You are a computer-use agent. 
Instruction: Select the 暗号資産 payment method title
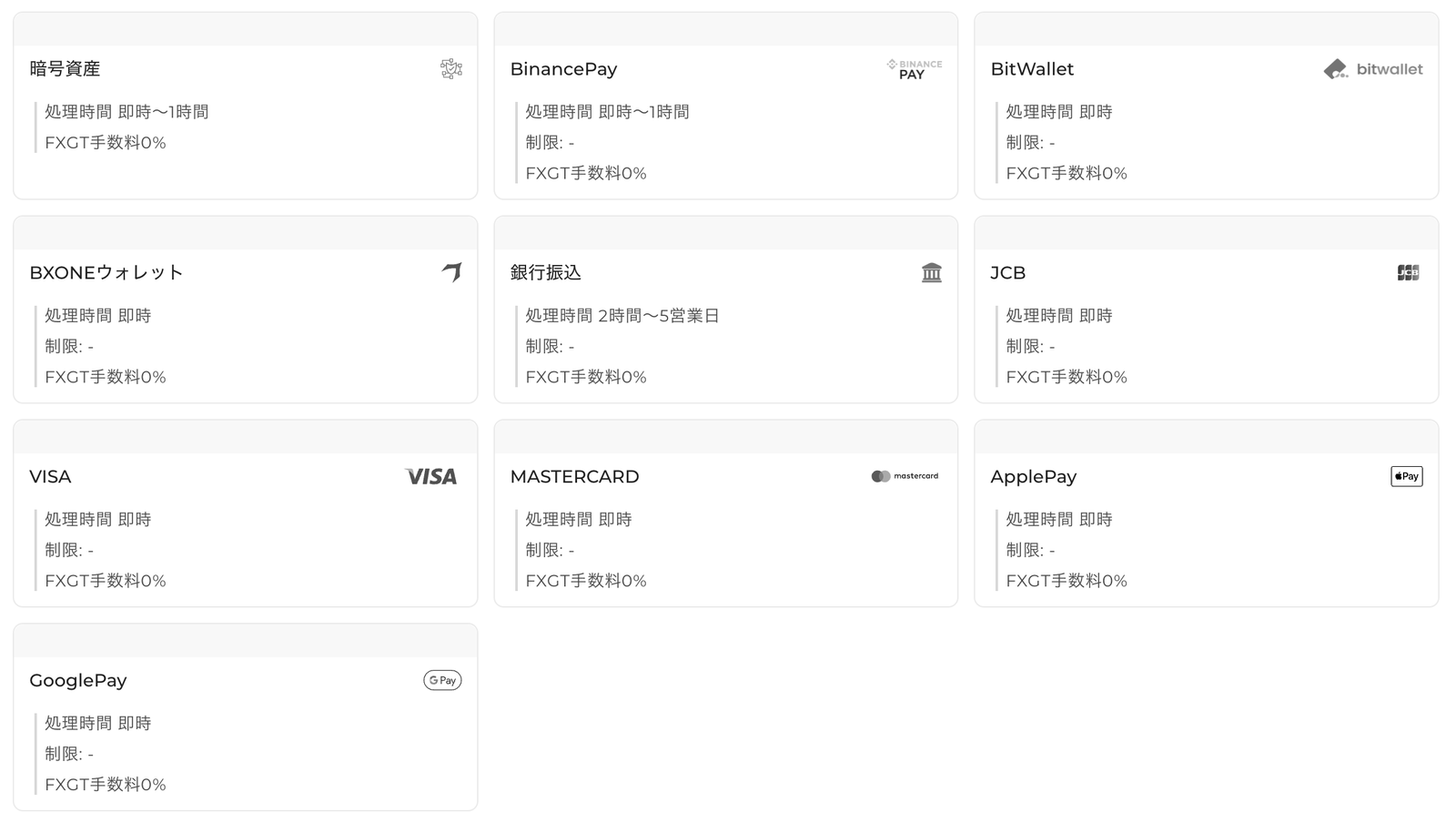tap(65, 69)
